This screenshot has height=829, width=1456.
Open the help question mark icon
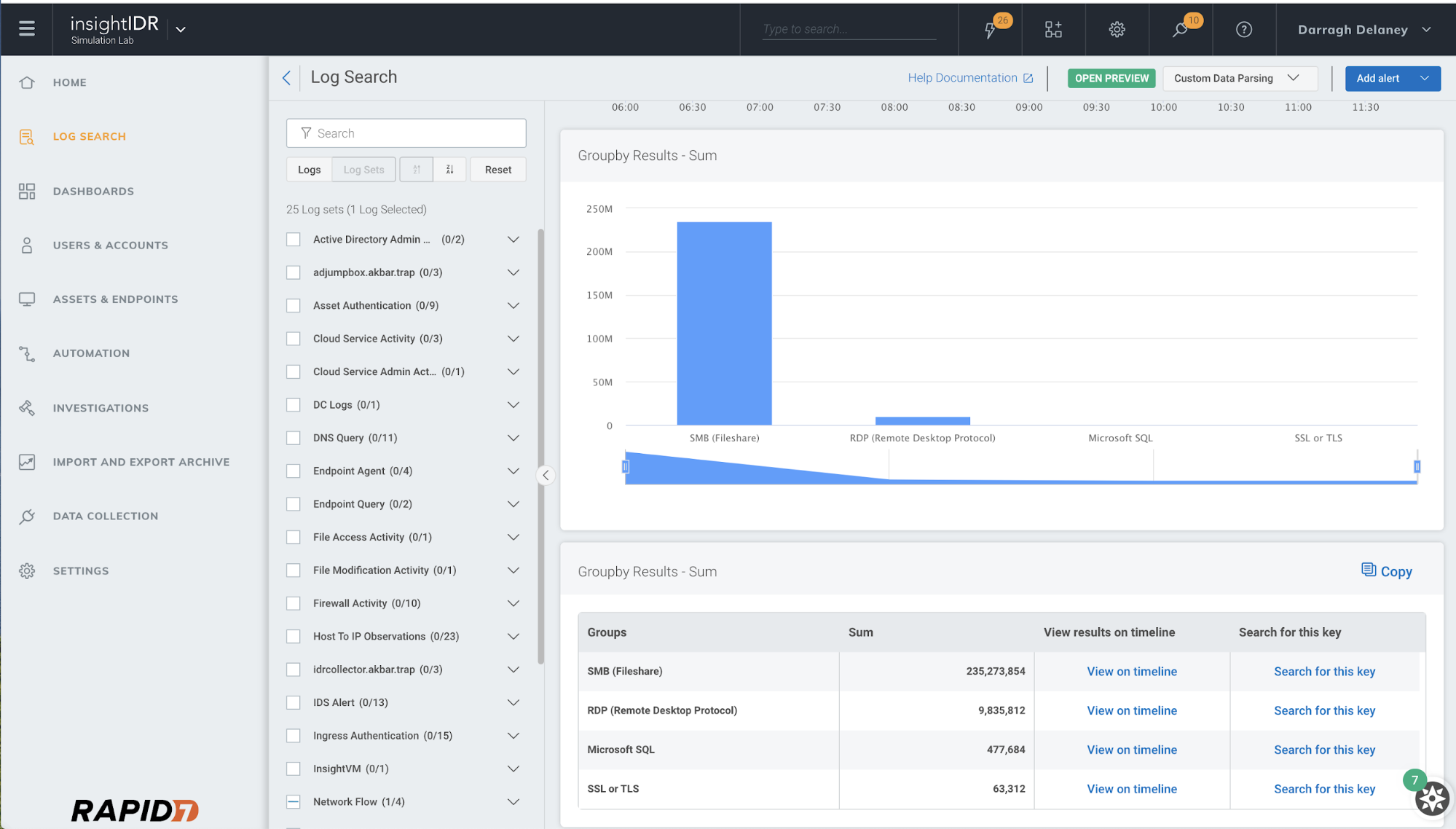1243,30
